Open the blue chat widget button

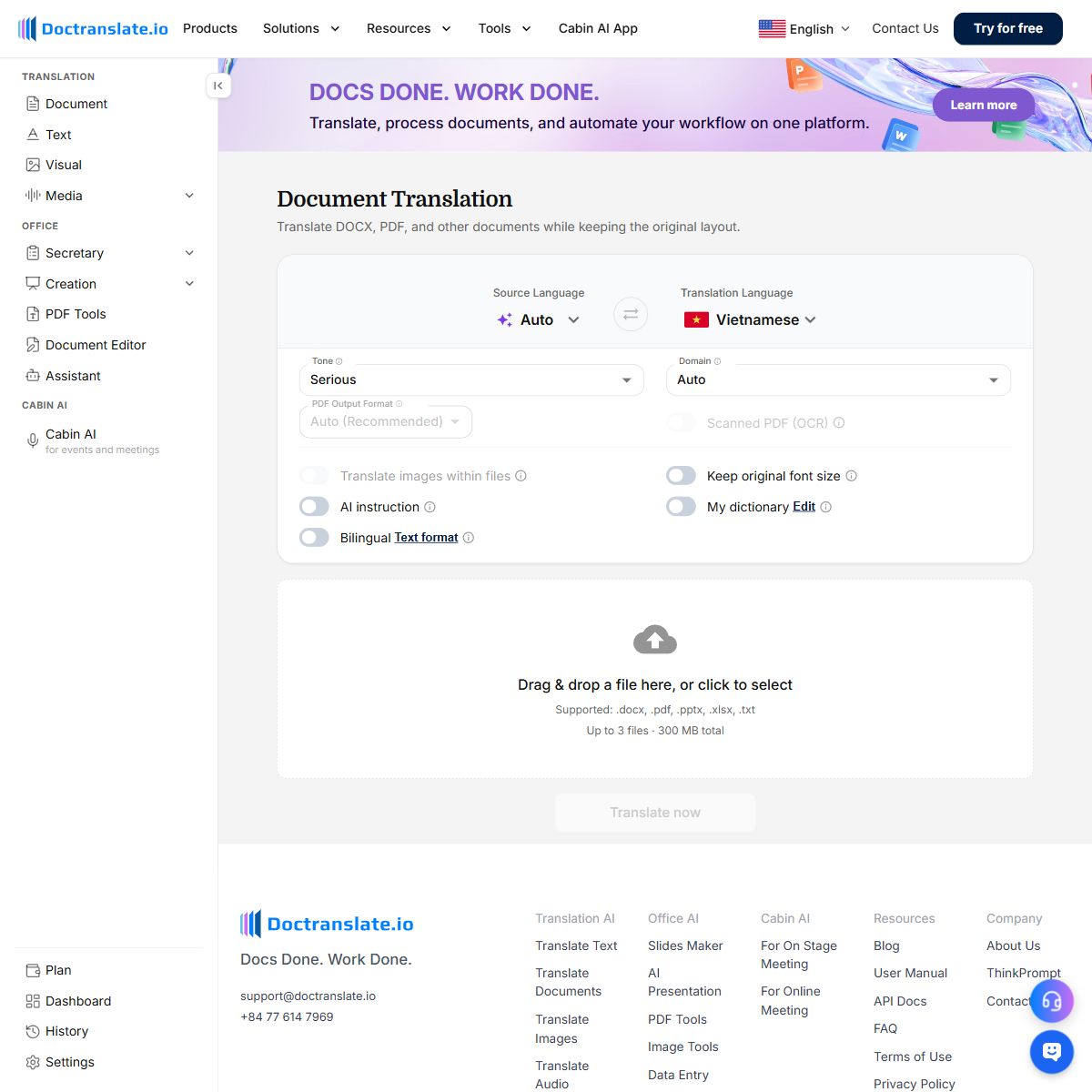click(x=1052, y=1052)
